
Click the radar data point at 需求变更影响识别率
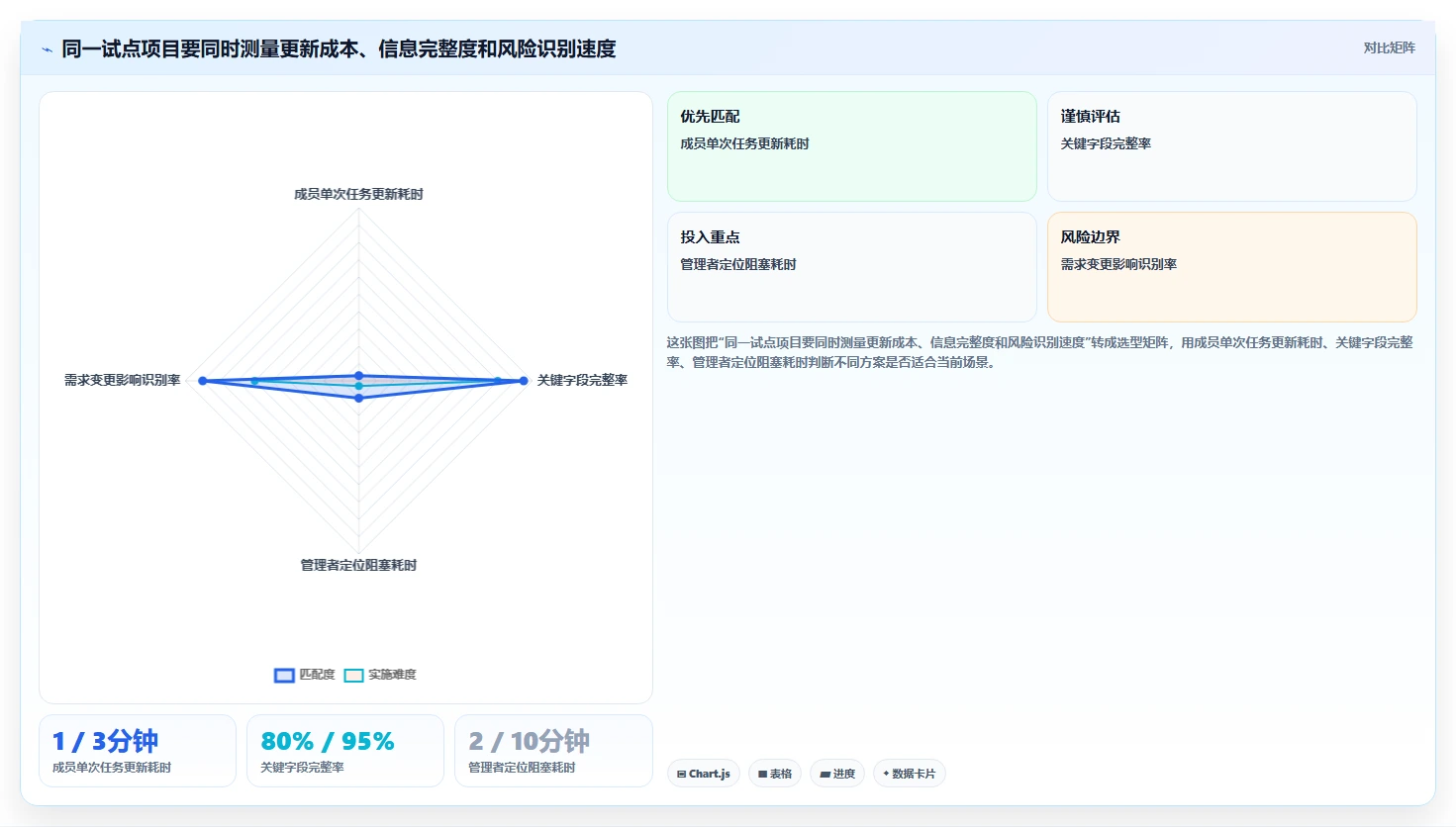(x=203, y=381)
